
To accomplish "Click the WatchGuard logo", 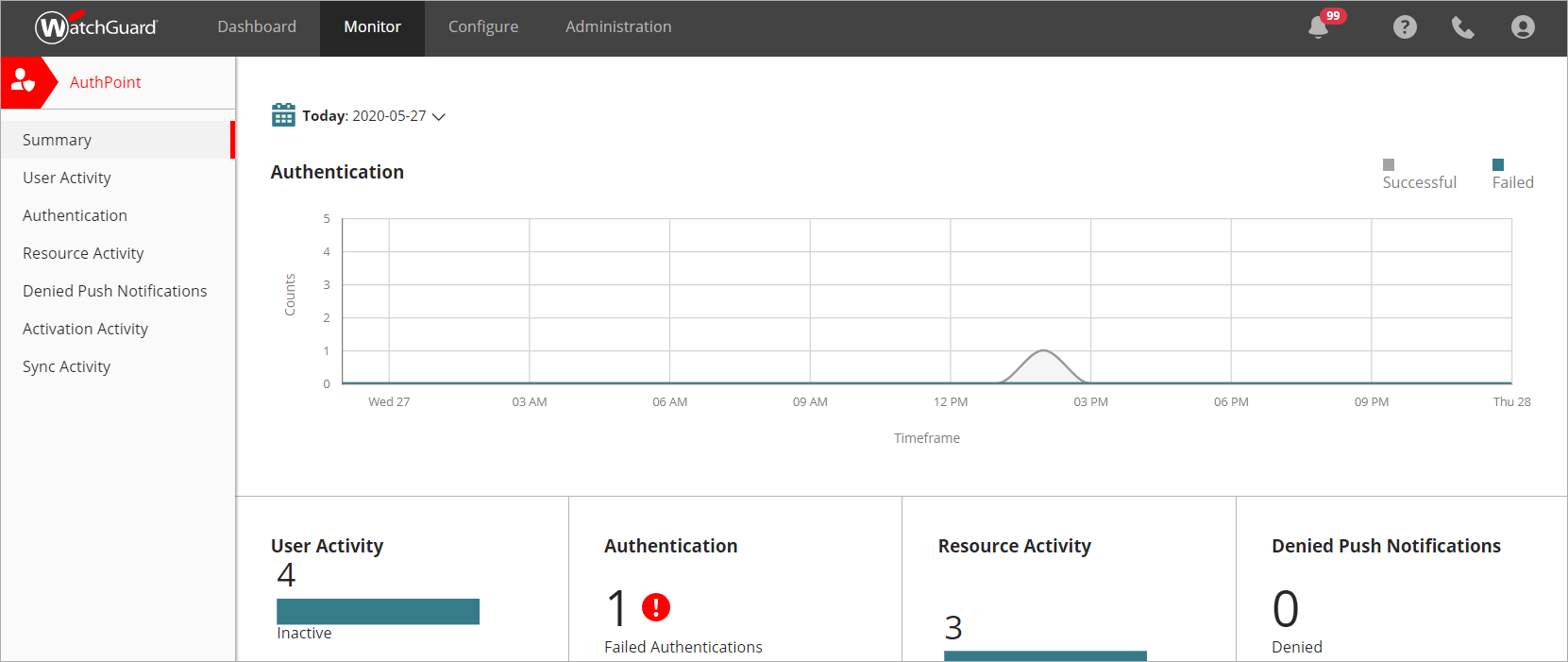I will pyautogui.click(x=96, y=27).
